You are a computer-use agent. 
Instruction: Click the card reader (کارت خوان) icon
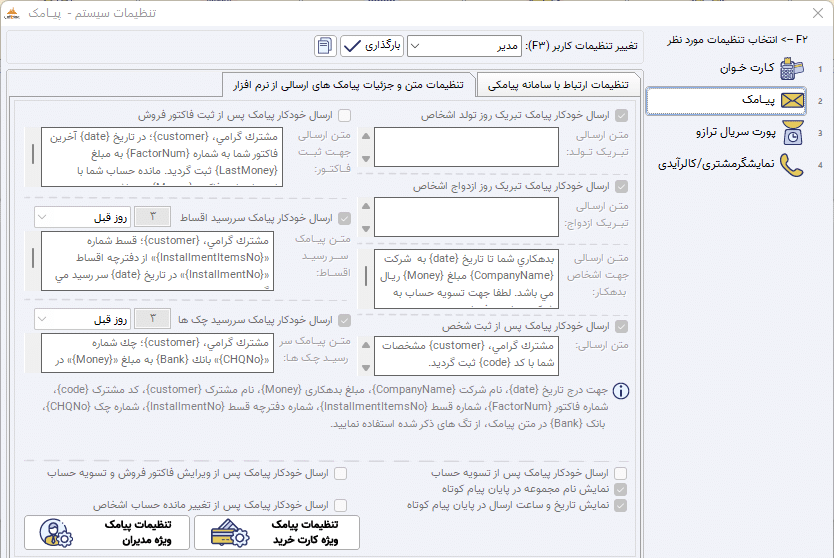791,69
